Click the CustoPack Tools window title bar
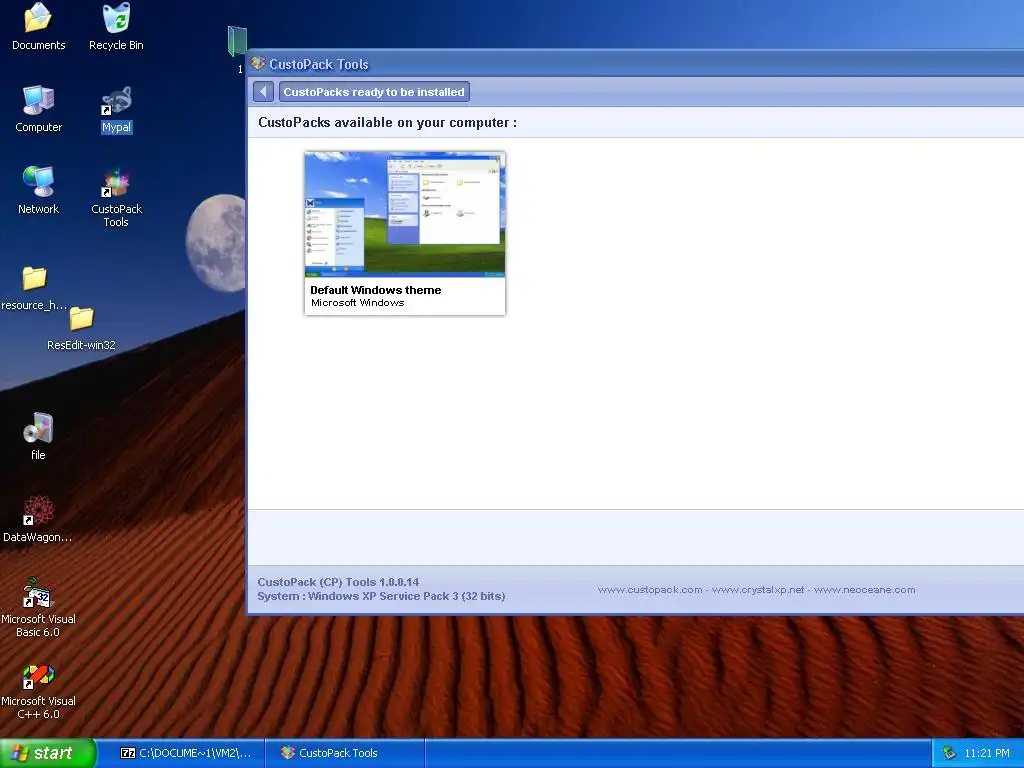Image resolution: width=1024 pixels, height=768 pixels. [635, 63]
